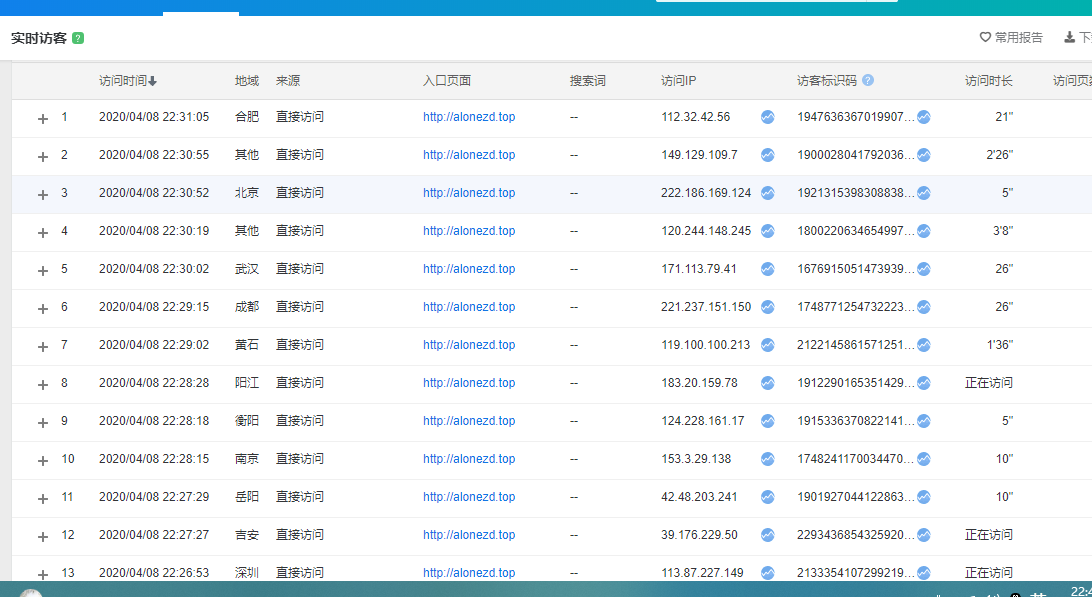Screen dimensions: 1092x597
Task: Select IP address 113.87.227.149
Action: click(702, 573)
